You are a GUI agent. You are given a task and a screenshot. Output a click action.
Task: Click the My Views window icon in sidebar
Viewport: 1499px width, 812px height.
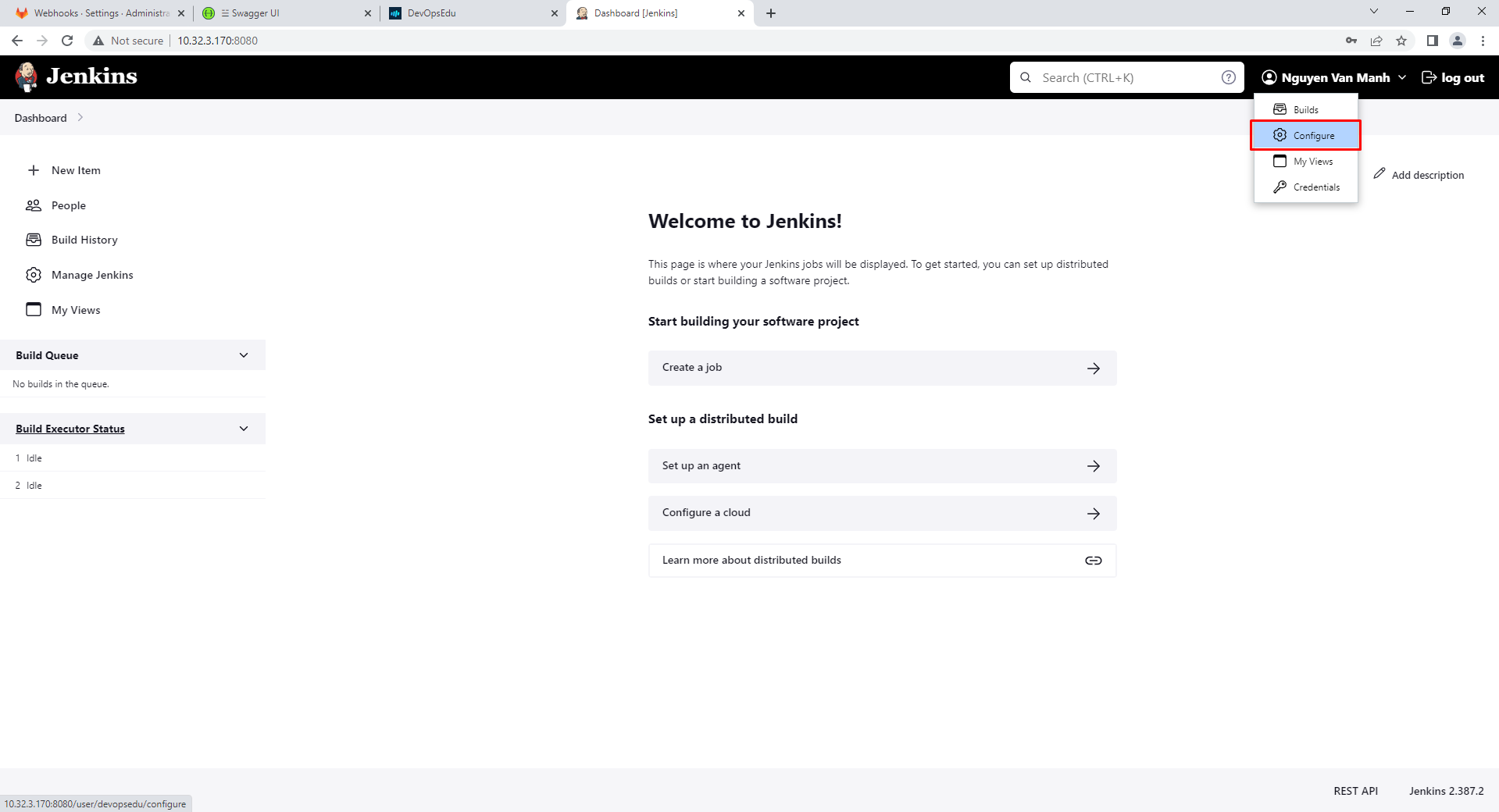tap(34, 309)
